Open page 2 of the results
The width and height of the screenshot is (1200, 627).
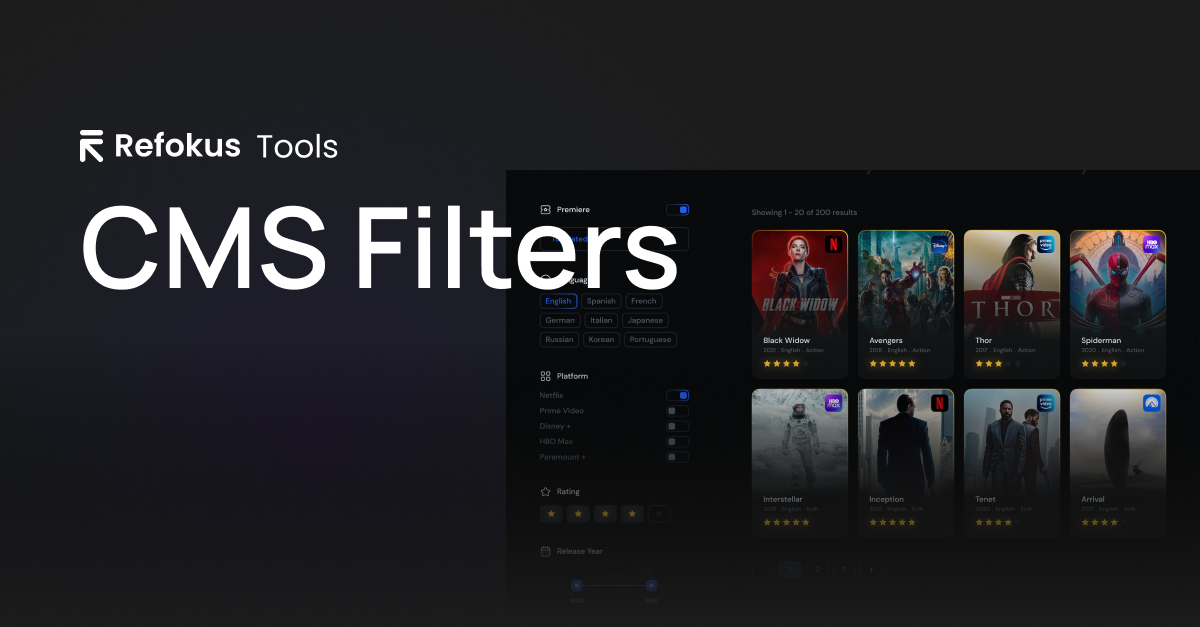817,569
